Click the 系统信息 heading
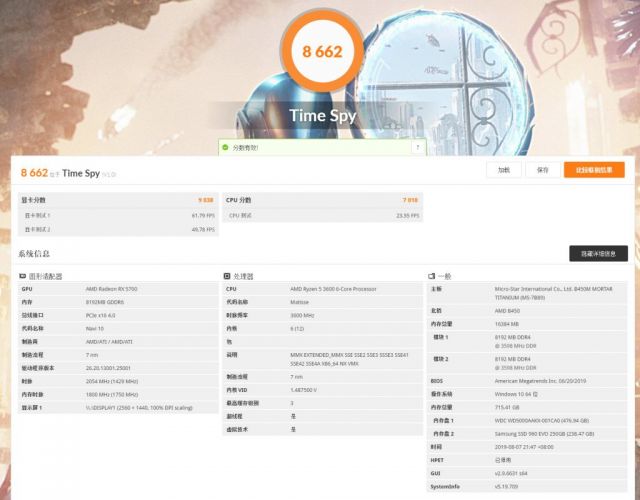The image size is (640, 500). tap(34, 253)
